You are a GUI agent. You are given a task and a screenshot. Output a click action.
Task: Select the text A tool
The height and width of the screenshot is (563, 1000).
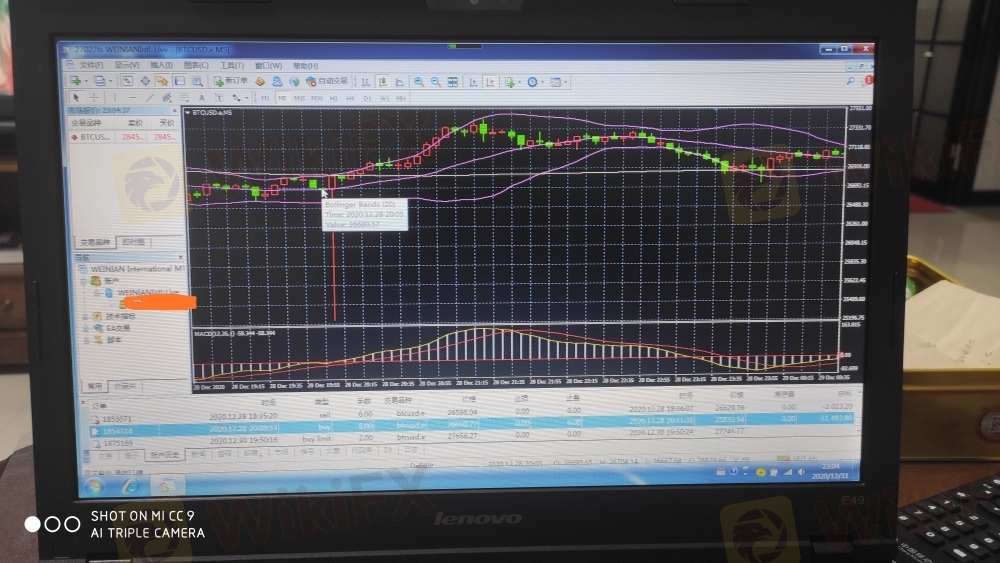click(202, 98)
